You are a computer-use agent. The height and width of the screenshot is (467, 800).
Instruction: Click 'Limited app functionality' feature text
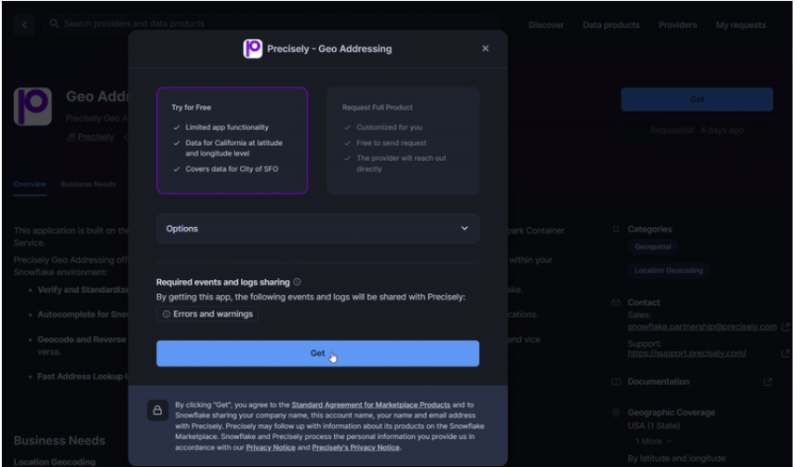(227, 128)
